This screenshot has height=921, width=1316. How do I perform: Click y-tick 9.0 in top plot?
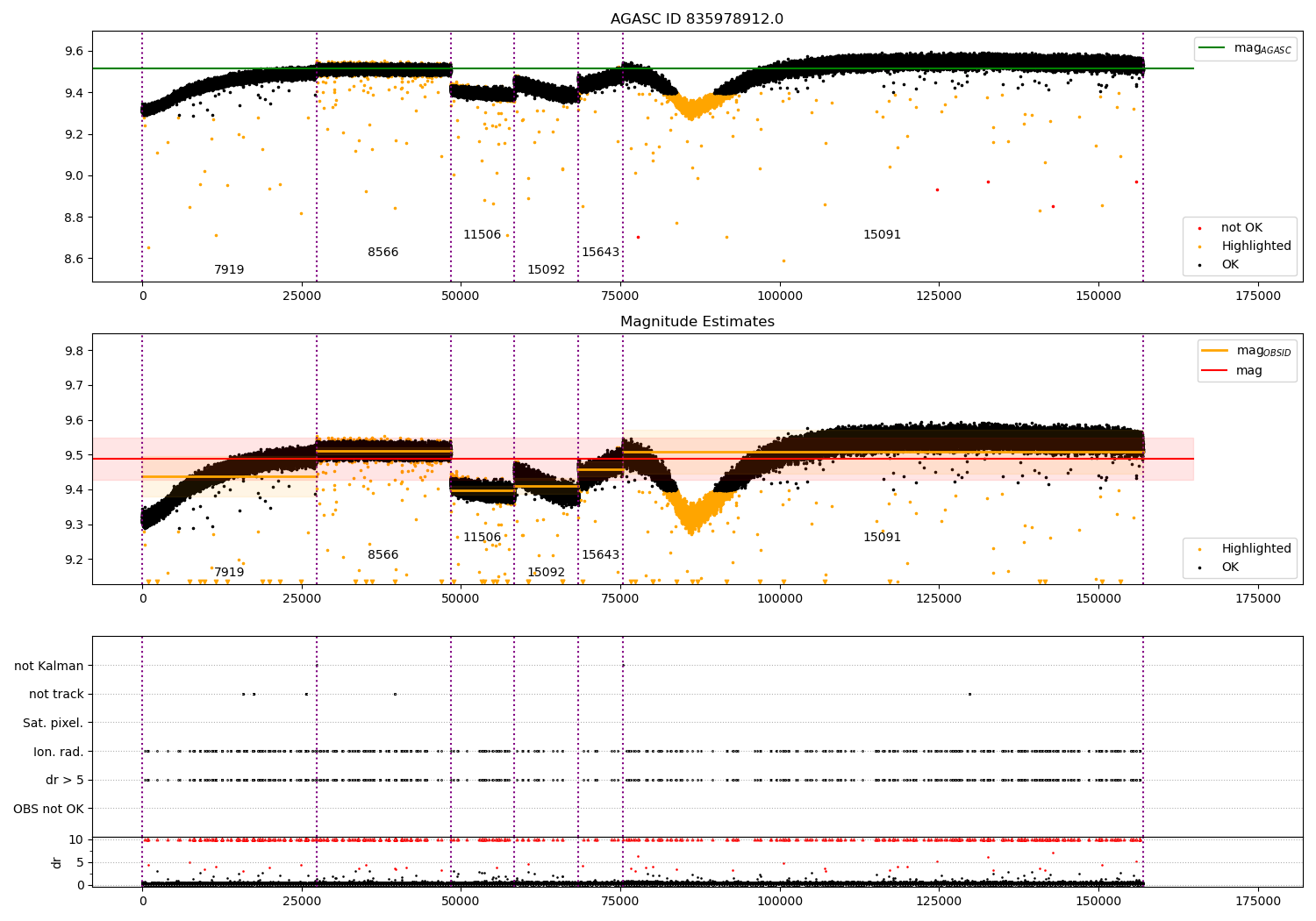tap(73, 176)
